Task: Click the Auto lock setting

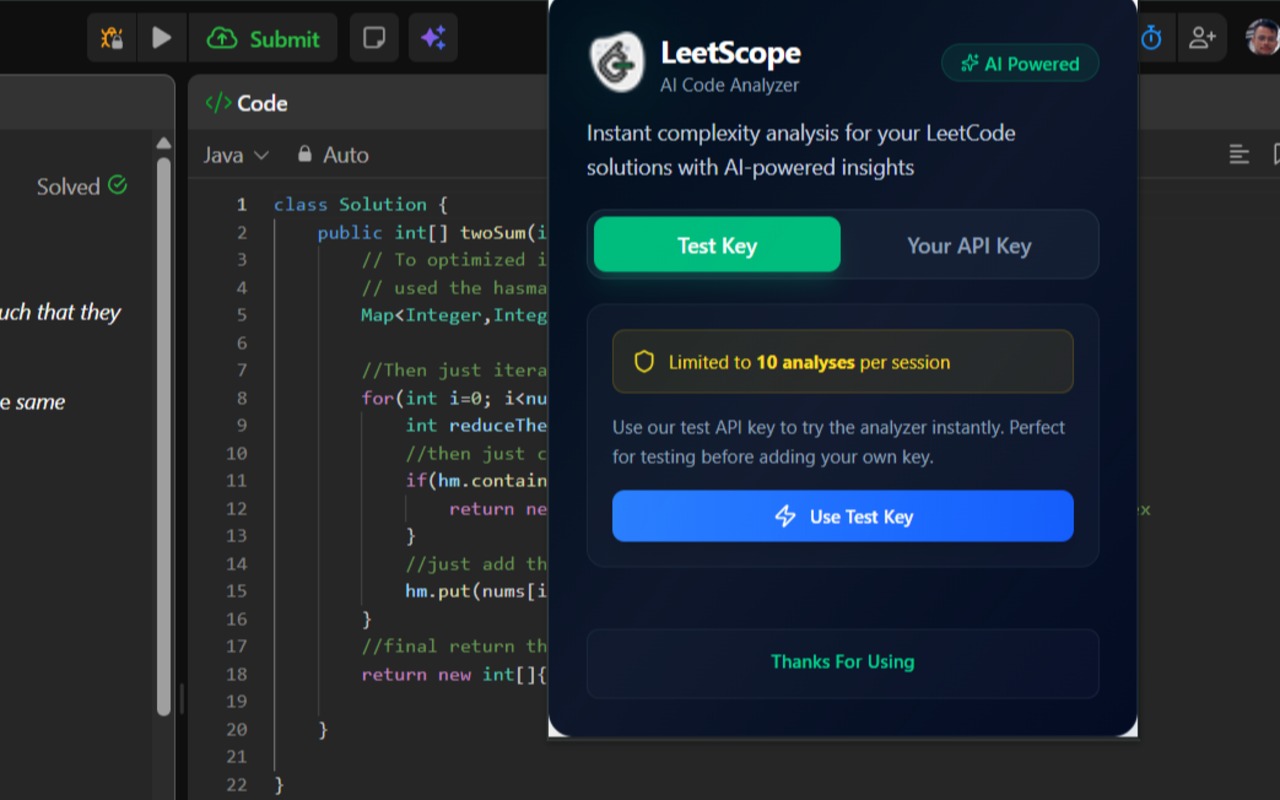Action: (x=333, y=155)
